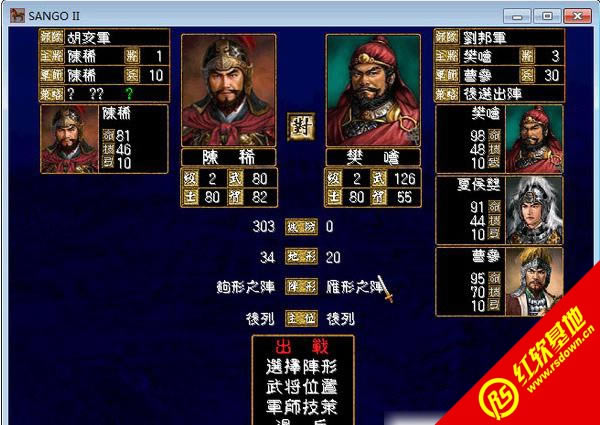The height and width of the screenshot is (425, 600).
Task: Click the large 樊噲 portrait
Action: [x=373, y=90]
